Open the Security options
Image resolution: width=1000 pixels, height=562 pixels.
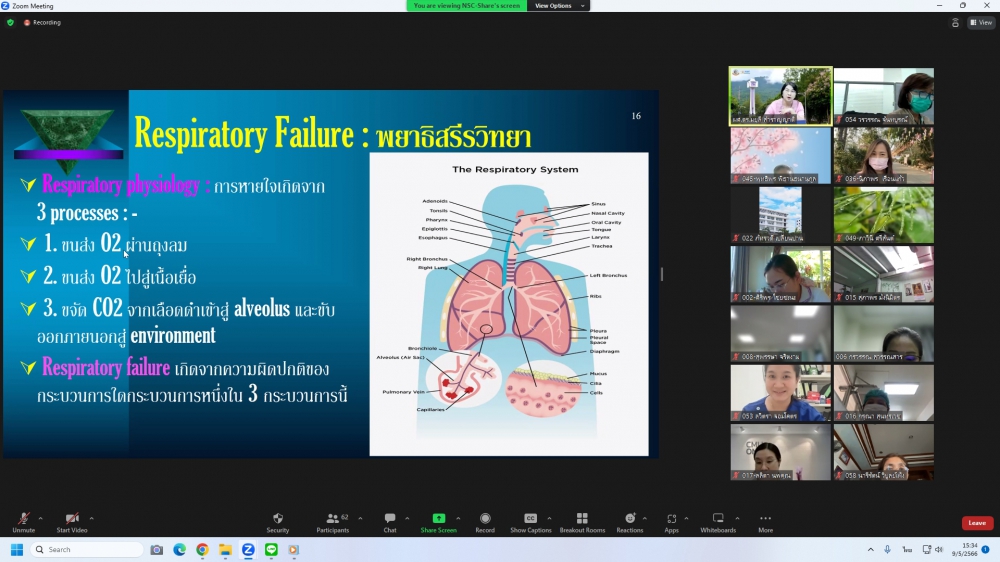click(277, 522)
